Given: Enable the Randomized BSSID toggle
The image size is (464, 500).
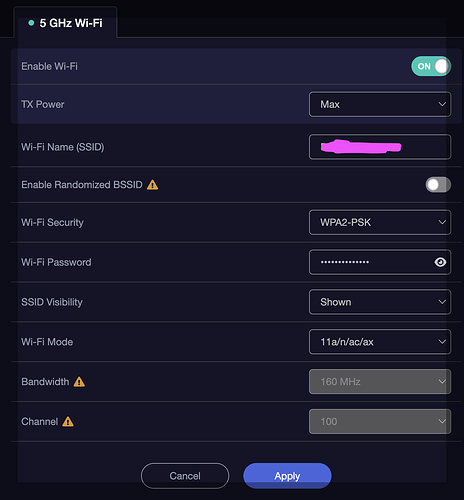Looking at the screenshot, I should 438,185.
